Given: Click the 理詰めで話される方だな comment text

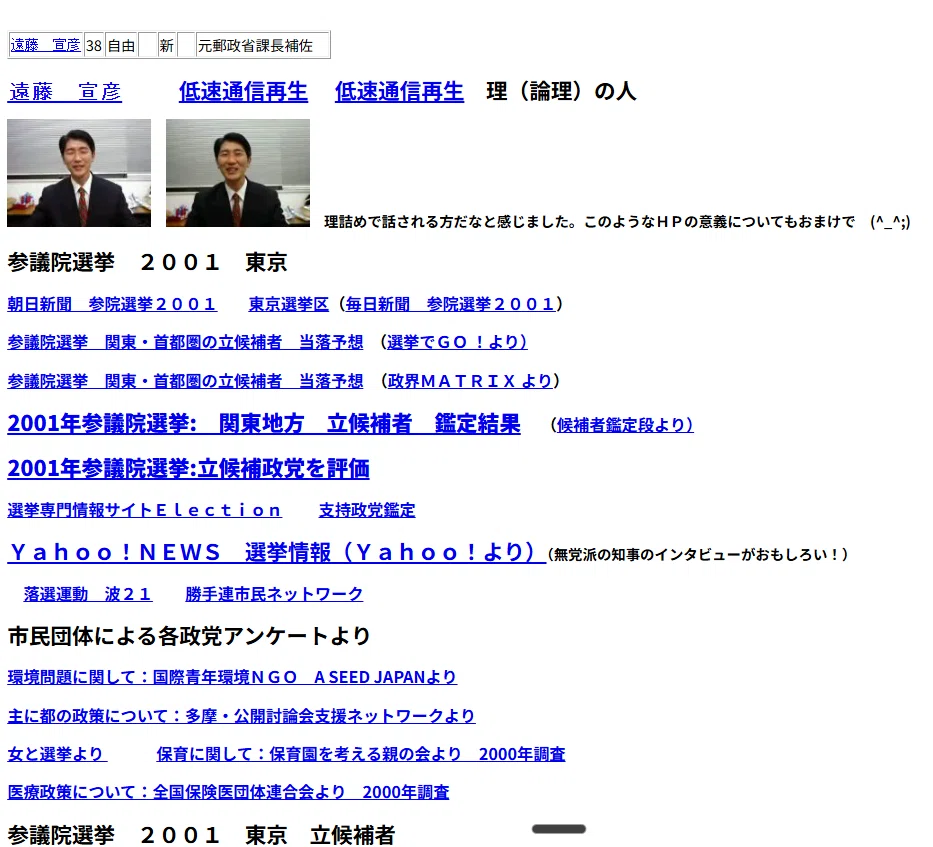Looking at the screenshot, I should click(x=617, y=222).
